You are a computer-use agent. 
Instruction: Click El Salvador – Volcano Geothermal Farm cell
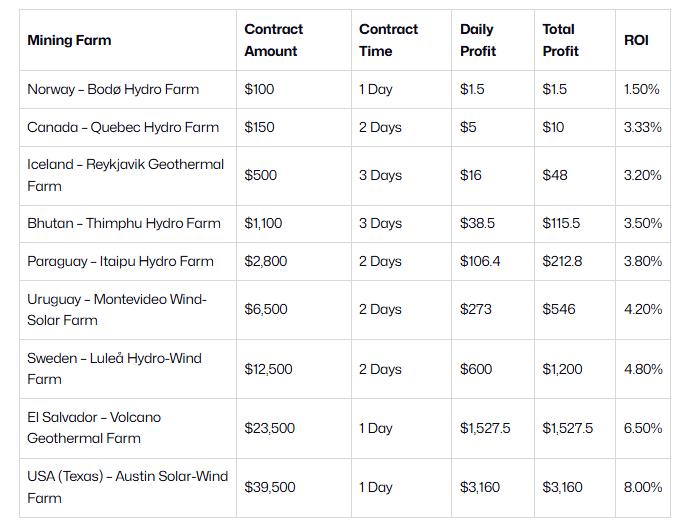click(94, 428)
